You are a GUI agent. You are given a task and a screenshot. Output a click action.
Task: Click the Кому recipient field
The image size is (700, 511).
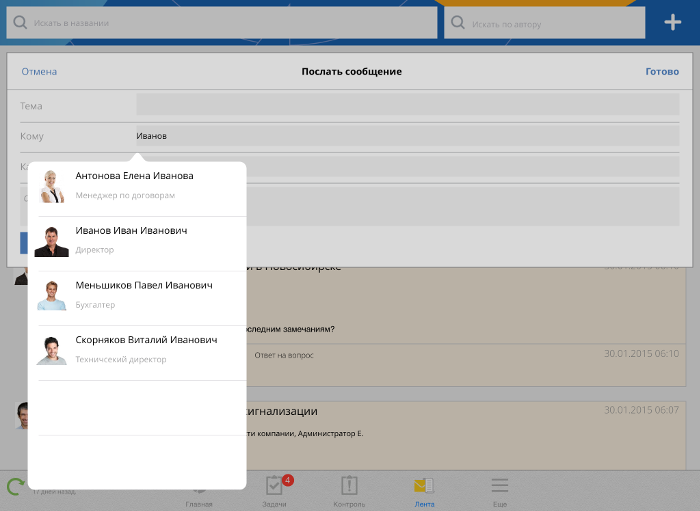click(407, 135)
